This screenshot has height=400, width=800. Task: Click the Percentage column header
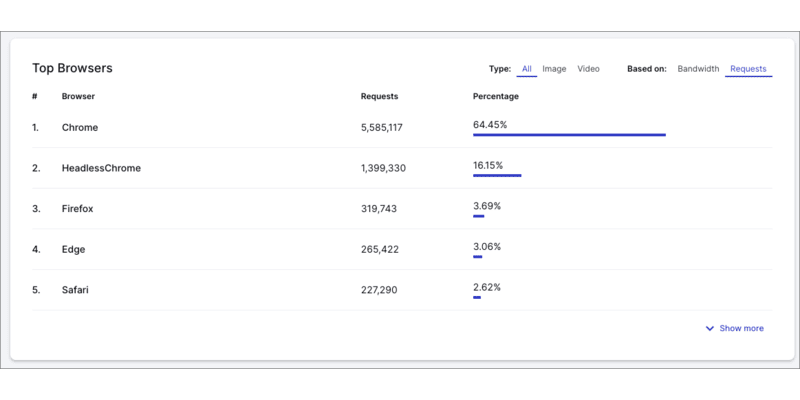point(496,96)
